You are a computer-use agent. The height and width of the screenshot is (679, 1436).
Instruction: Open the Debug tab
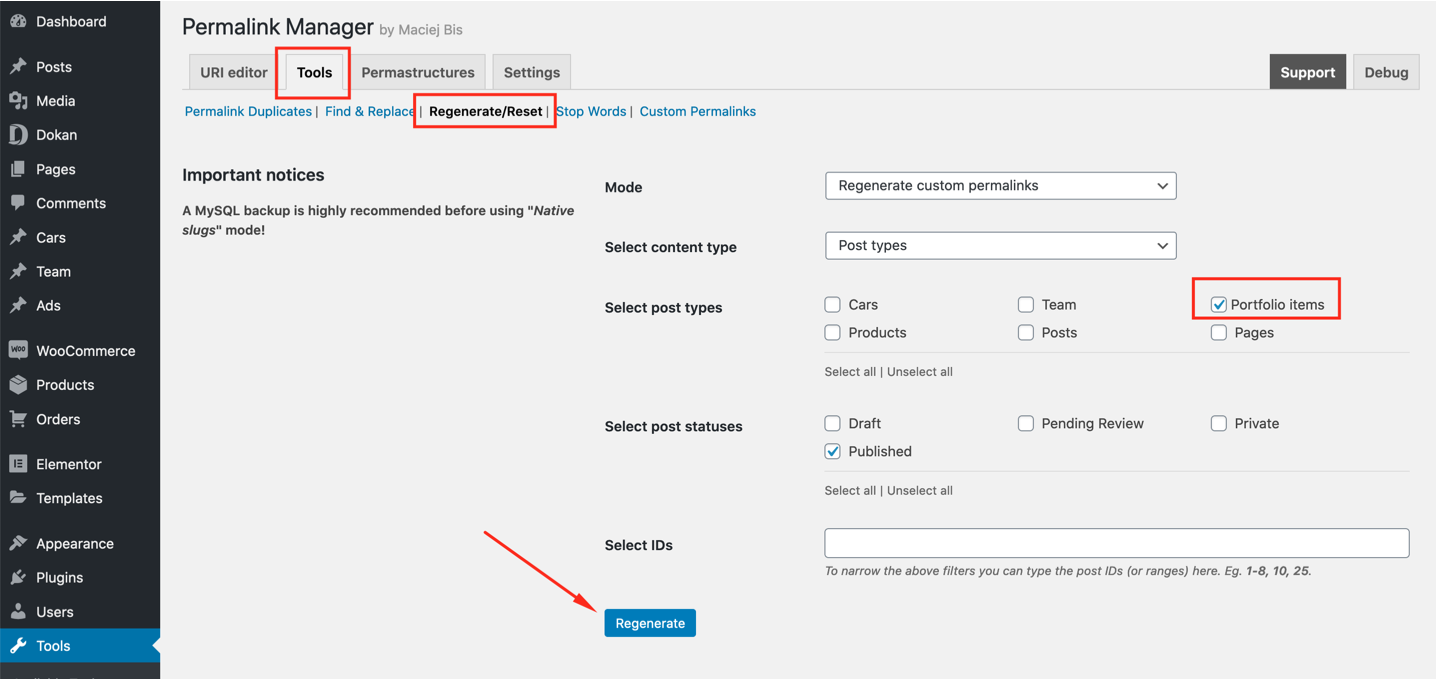(x=1386, y=73)
